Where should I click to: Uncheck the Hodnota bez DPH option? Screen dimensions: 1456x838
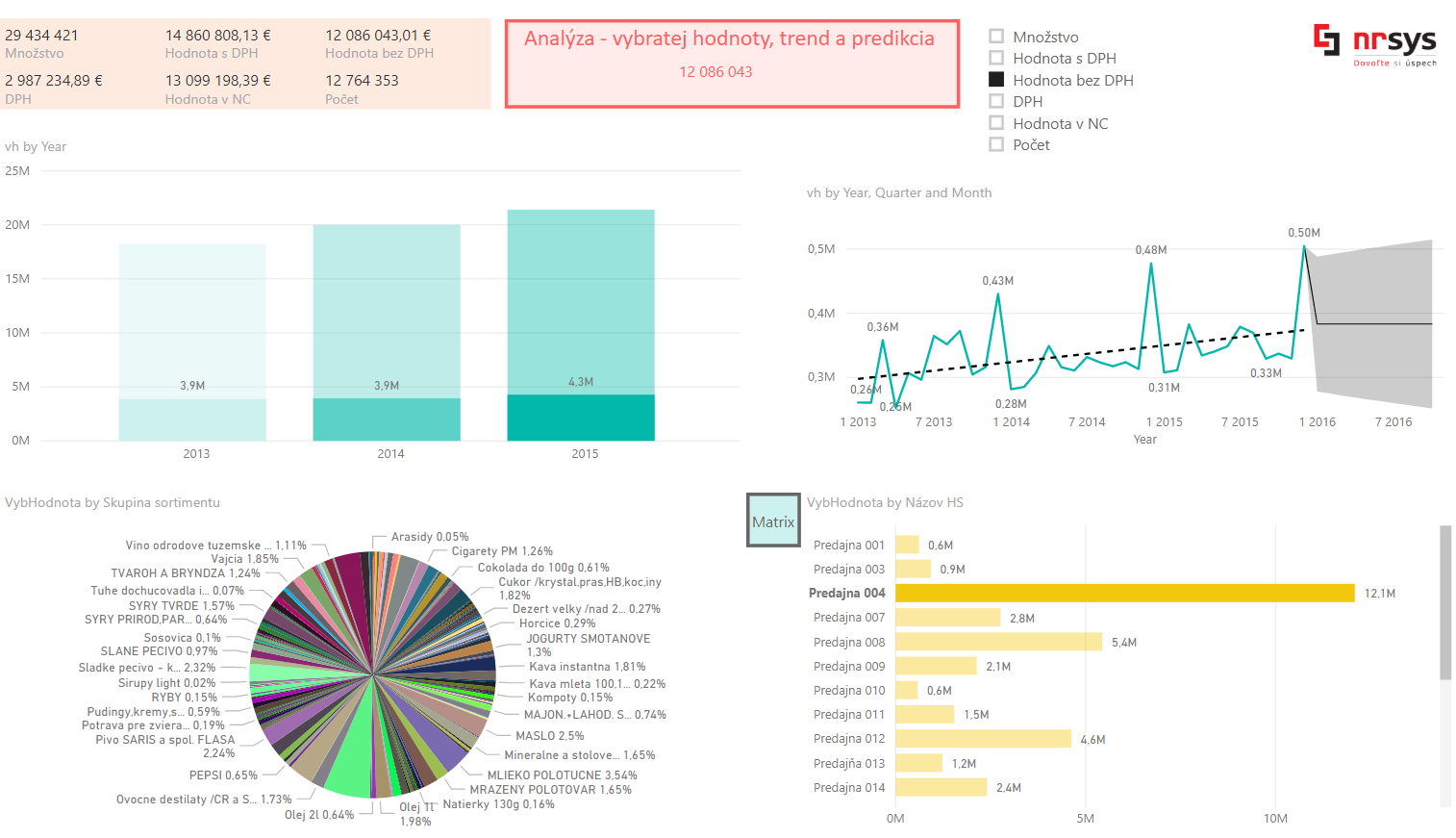point(996,79)
